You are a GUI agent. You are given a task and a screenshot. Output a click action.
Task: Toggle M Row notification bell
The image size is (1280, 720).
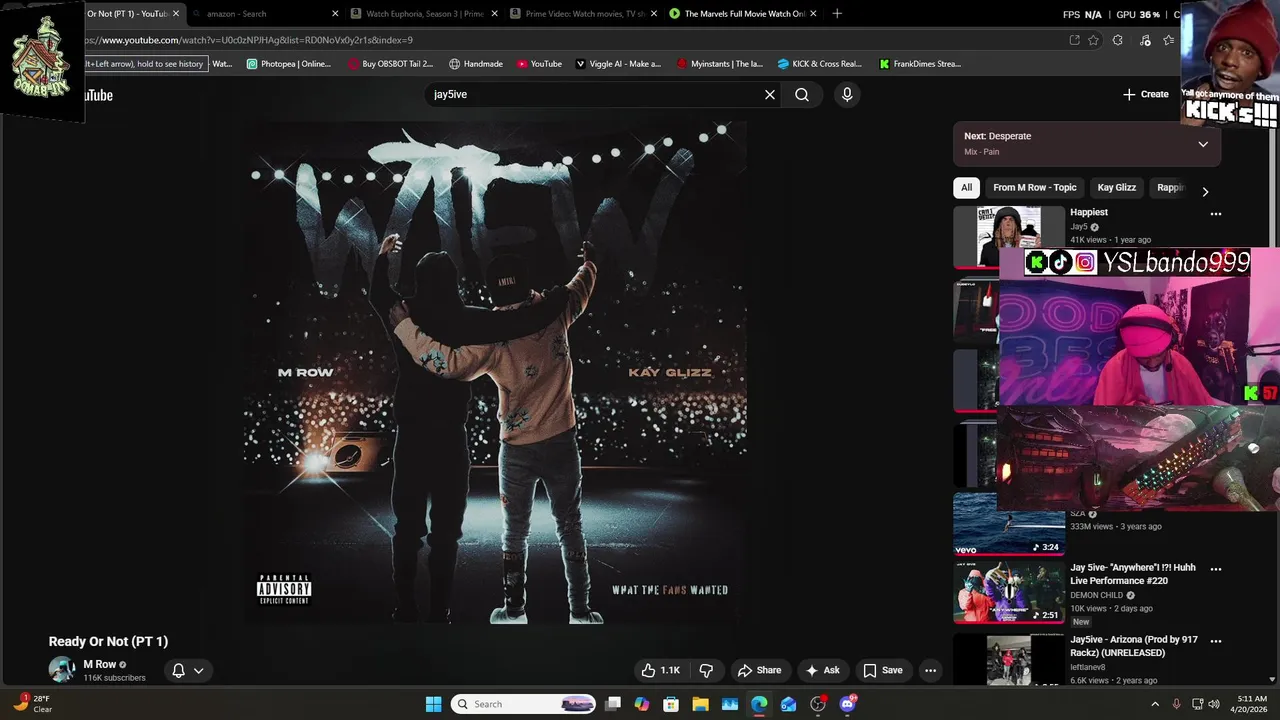[x=178, y=670]
